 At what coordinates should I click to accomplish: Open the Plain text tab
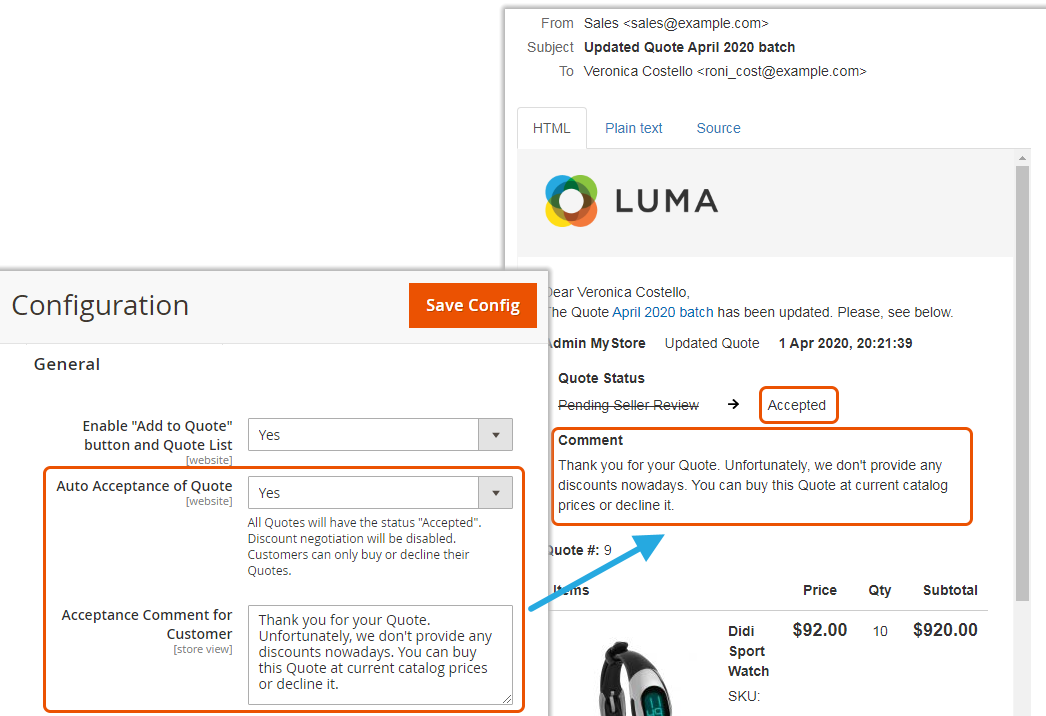[633, 128]
